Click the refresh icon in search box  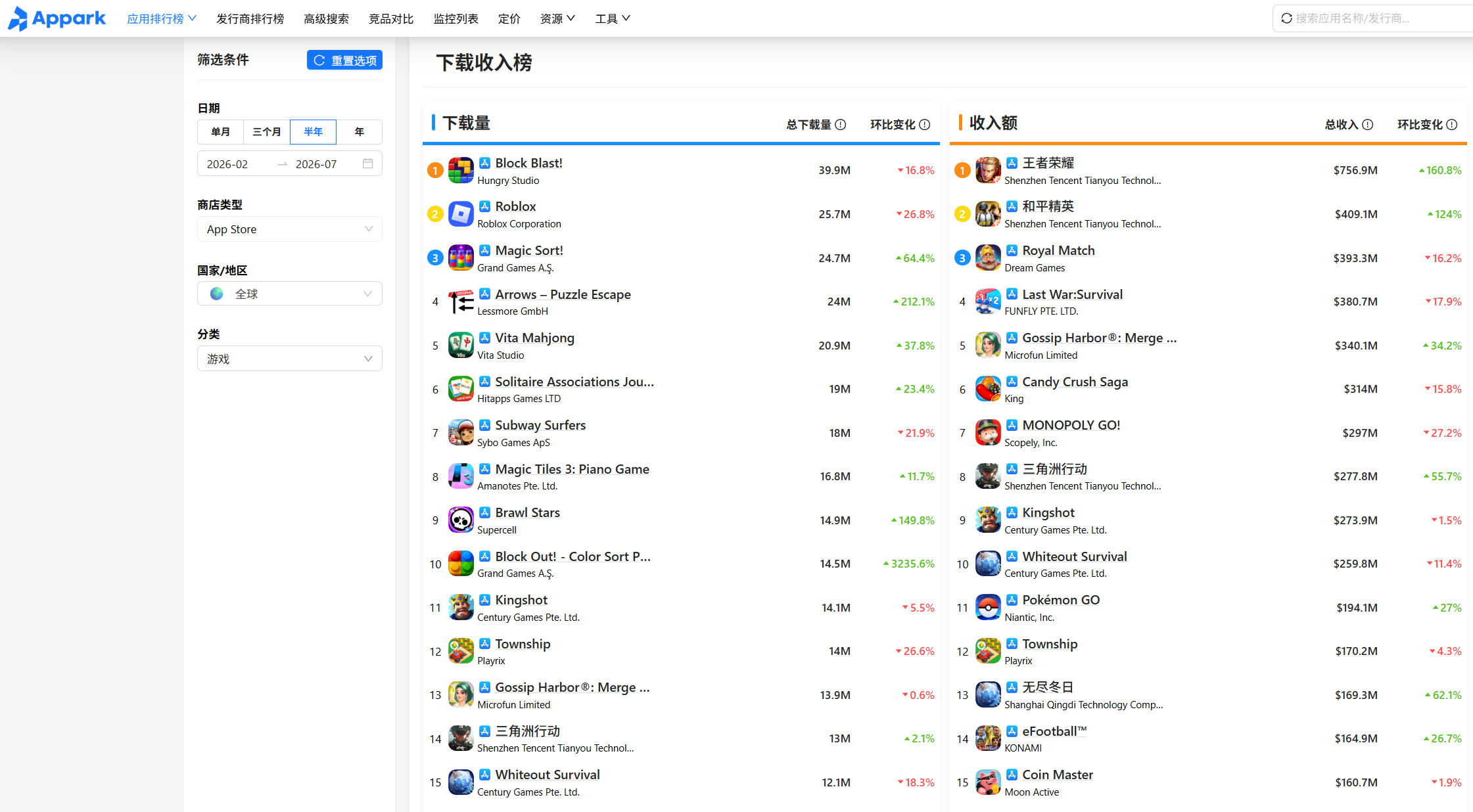(1286, 18)
